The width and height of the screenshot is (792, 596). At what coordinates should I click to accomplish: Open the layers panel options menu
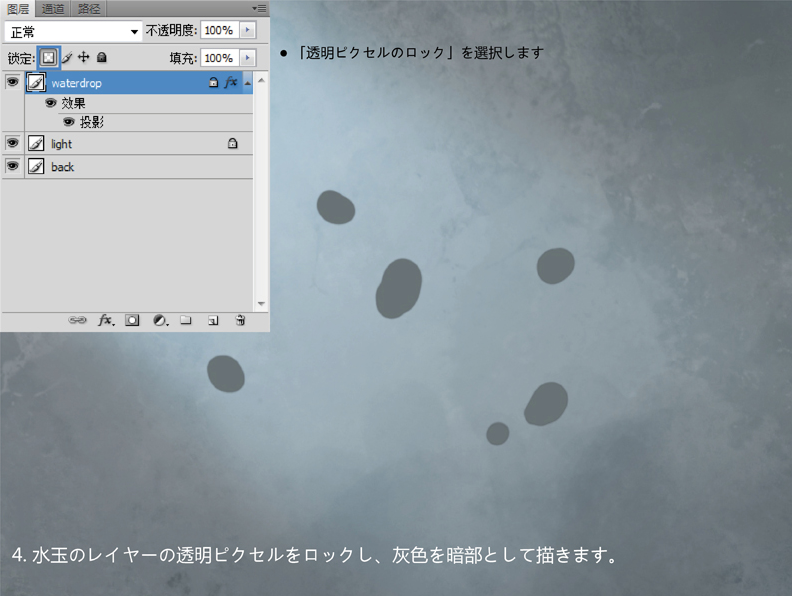tap(260, 8)
